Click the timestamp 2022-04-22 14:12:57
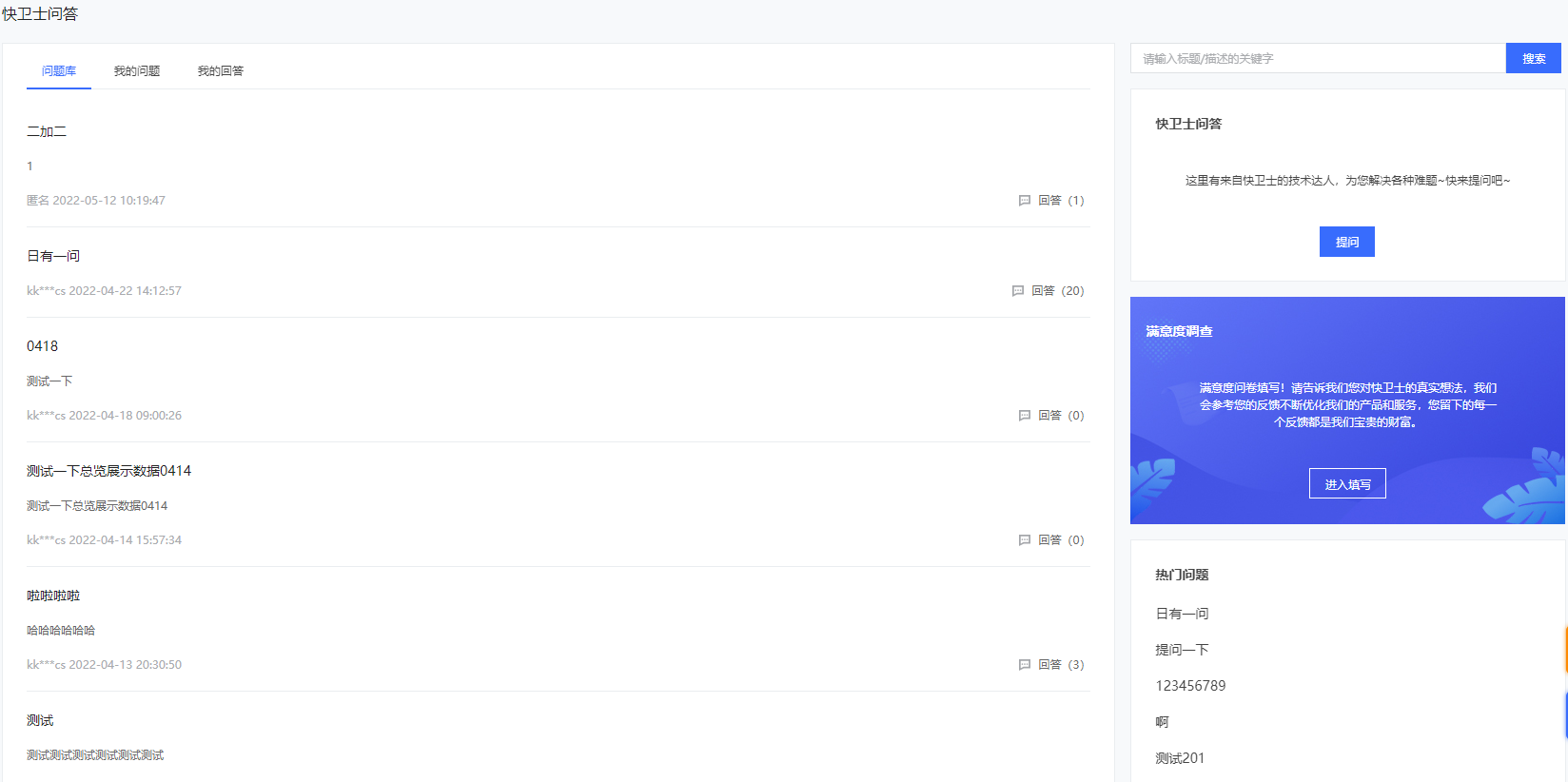 click(125, 291)
